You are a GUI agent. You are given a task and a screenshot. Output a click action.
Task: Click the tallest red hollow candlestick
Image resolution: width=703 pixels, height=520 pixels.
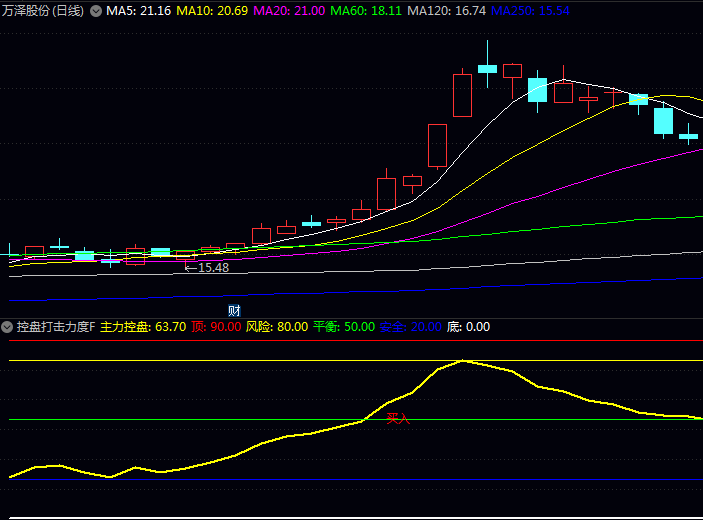point(462,95)
